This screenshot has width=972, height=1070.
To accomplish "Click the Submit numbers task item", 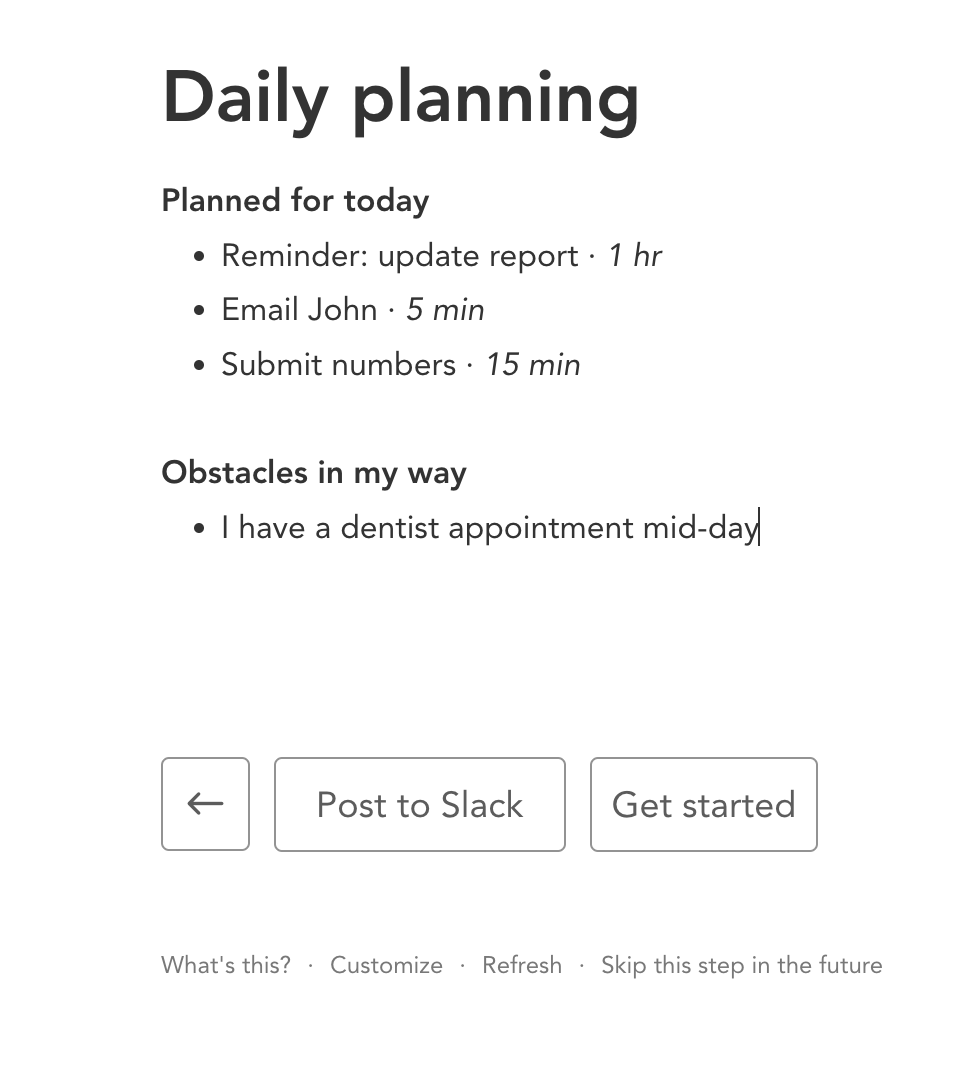I will 339,364.
